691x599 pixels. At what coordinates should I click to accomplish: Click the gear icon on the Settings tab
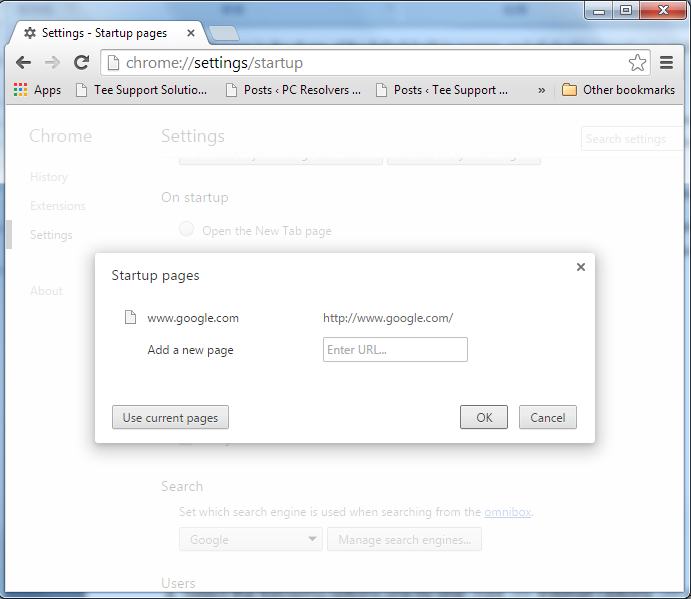click(30, 33)
